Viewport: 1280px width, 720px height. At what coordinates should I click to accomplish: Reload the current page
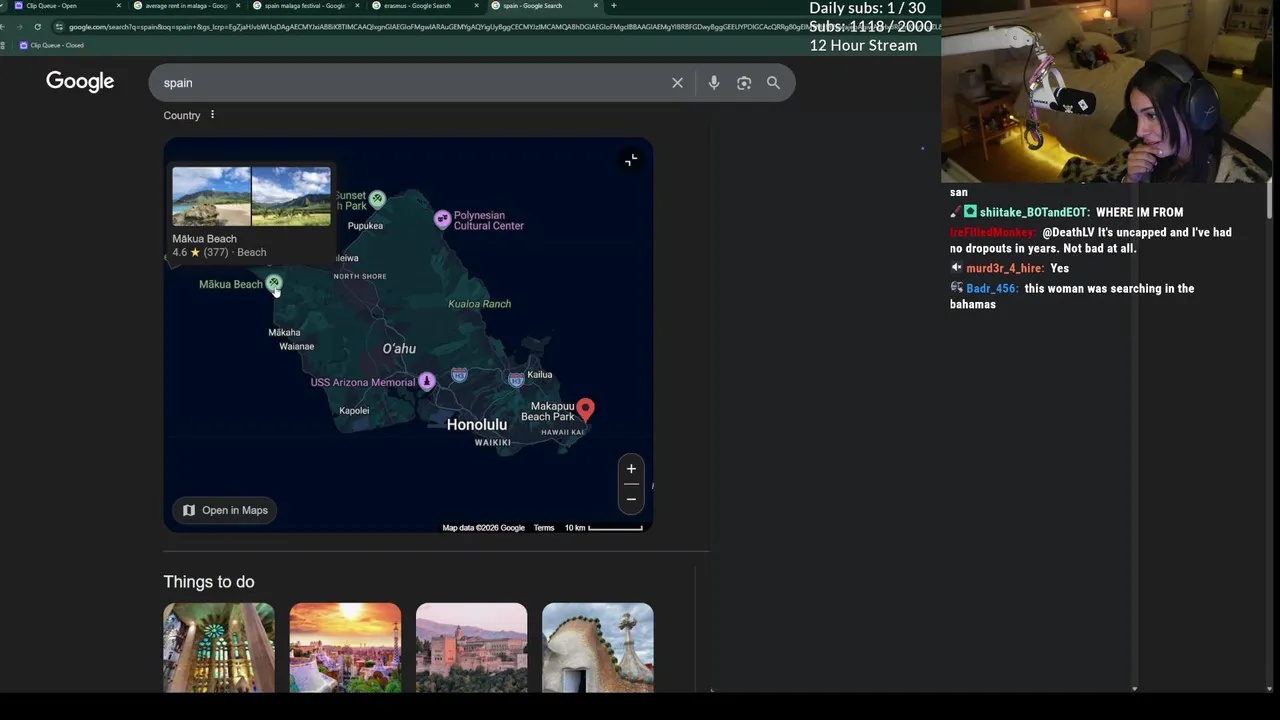click(37, 27)
